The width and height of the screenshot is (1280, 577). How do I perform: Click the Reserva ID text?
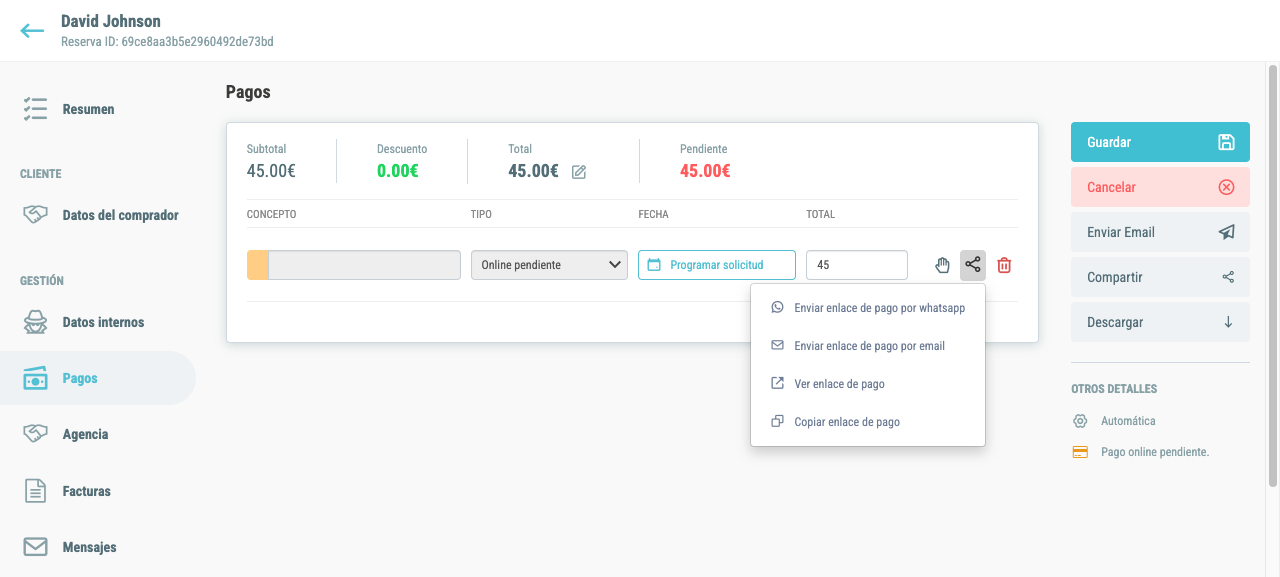167,42
